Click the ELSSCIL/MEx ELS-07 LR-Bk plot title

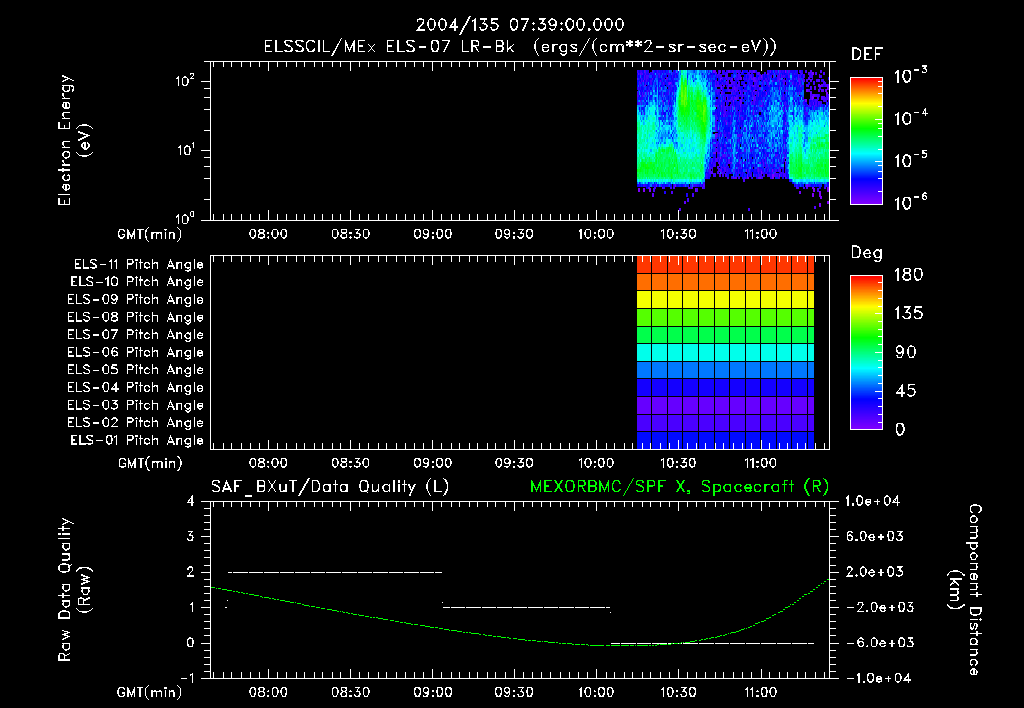pos(520,47)
